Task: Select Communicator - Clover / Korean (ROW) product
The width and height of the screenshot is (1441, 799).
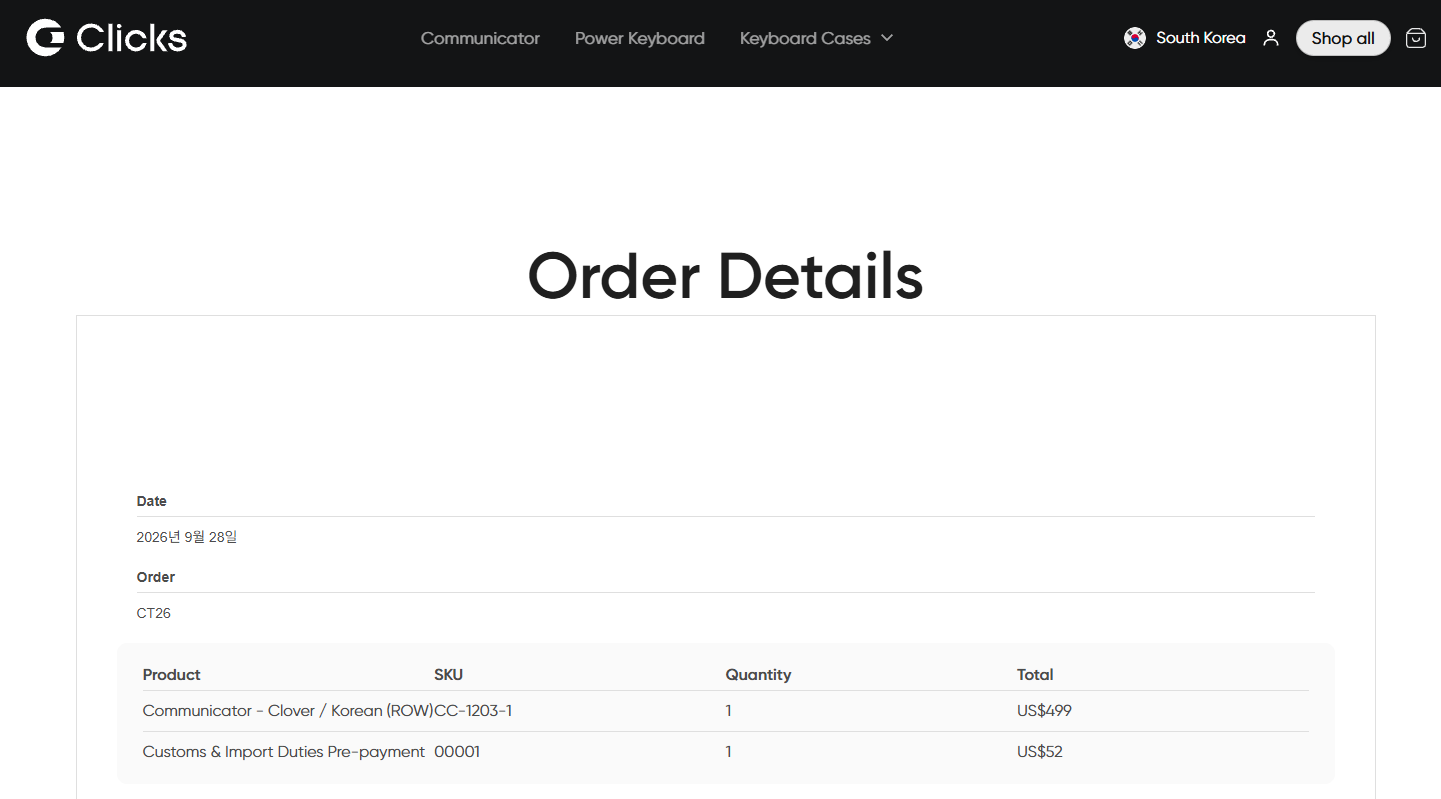Action: pos(288,711)
